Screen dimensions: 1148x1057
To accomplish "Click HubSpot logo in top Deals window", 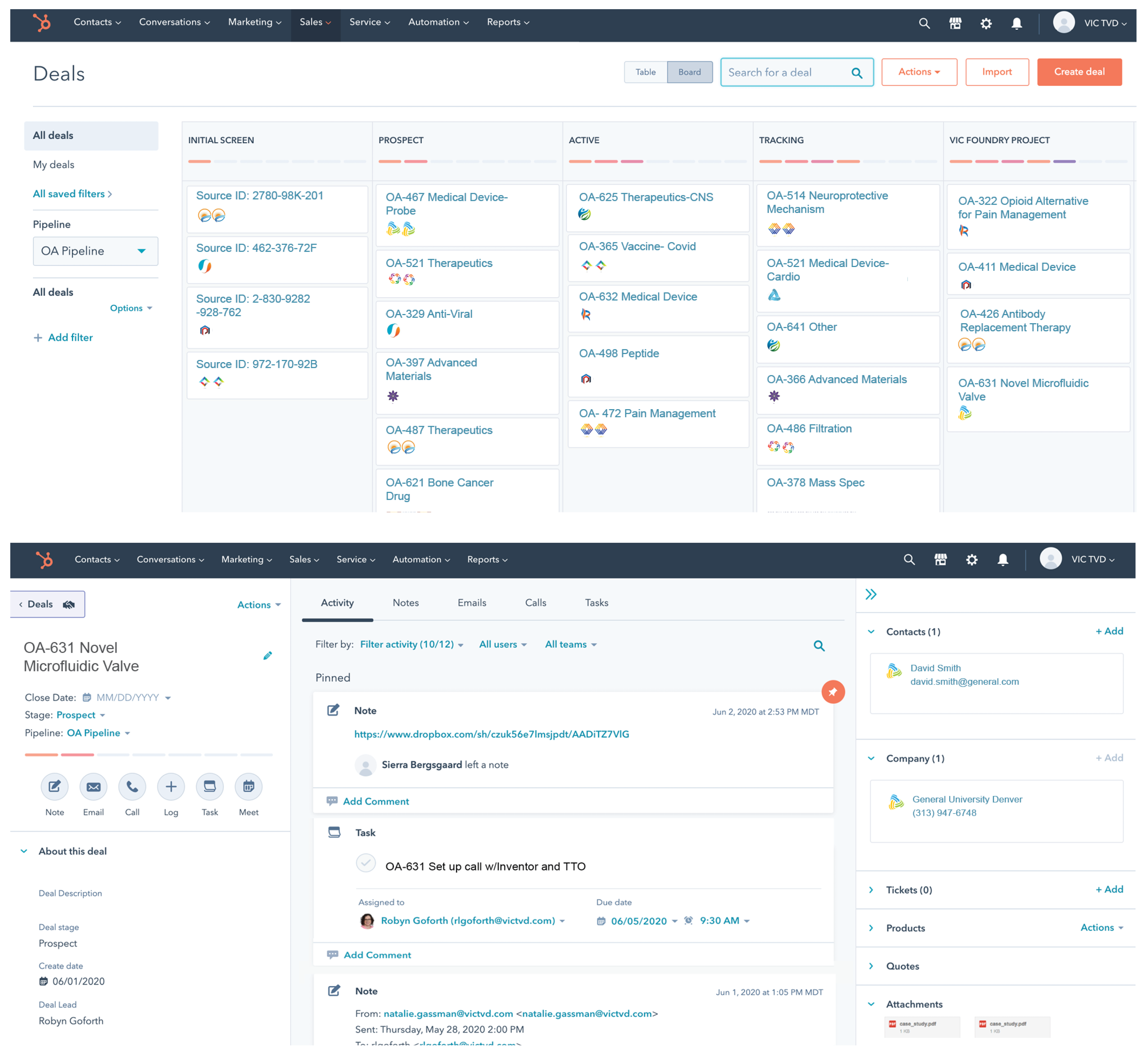I will pos(42,23).
